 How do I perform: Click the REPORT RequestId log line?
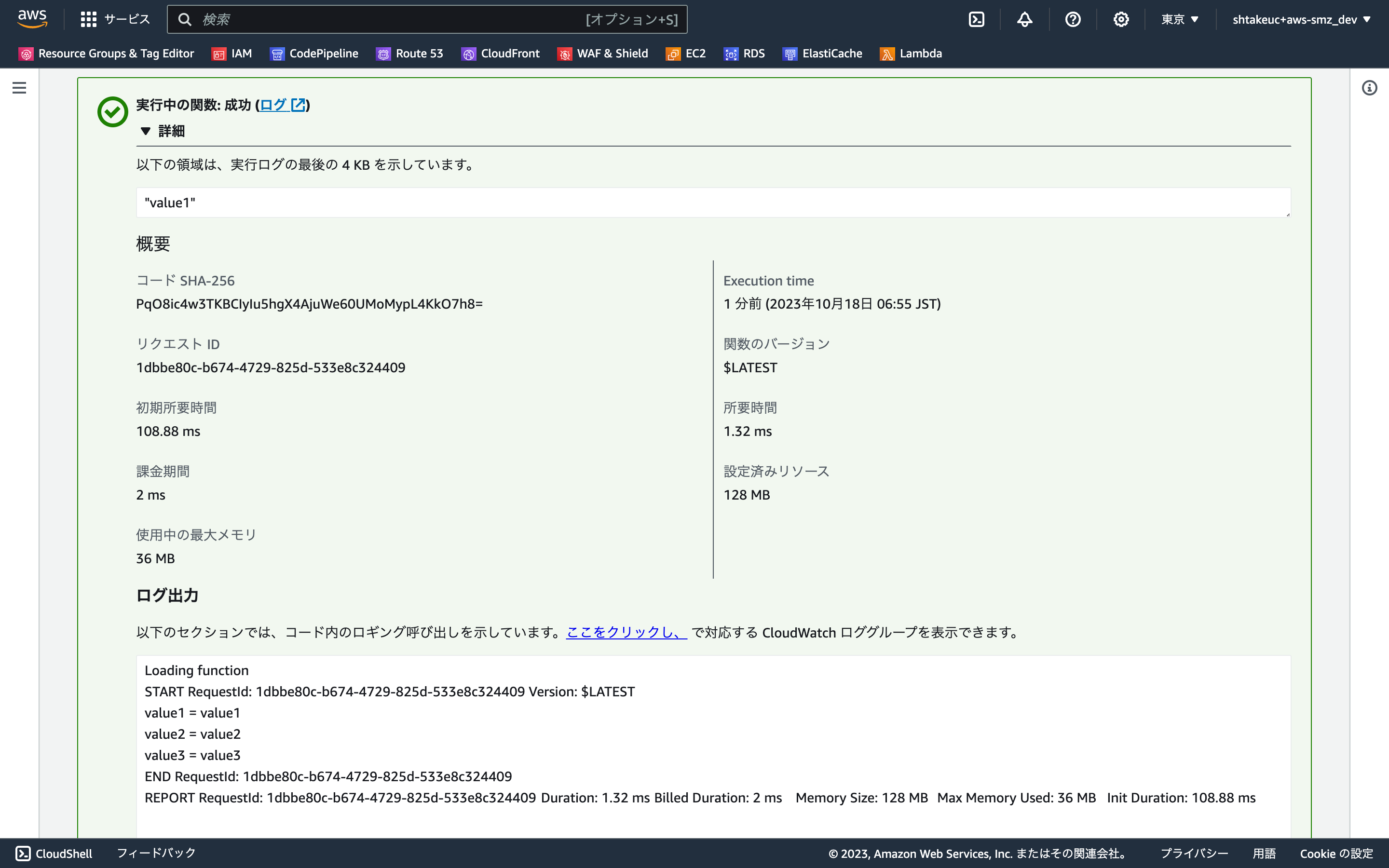tap(700, 798)
